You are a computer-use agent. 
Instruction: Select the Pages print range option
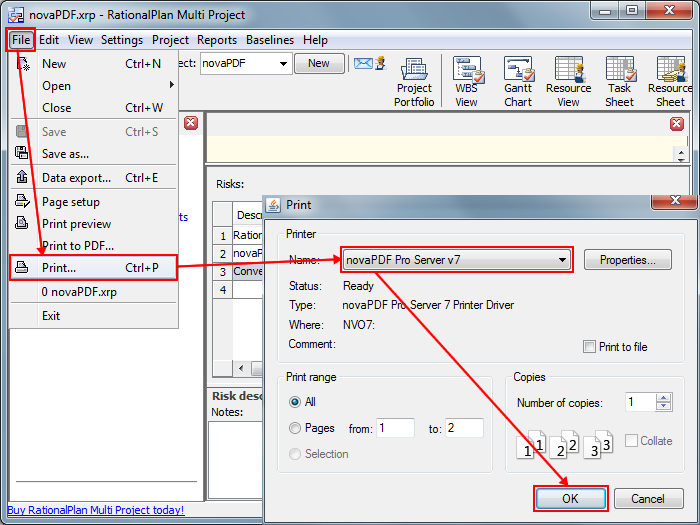coord(295,428)
